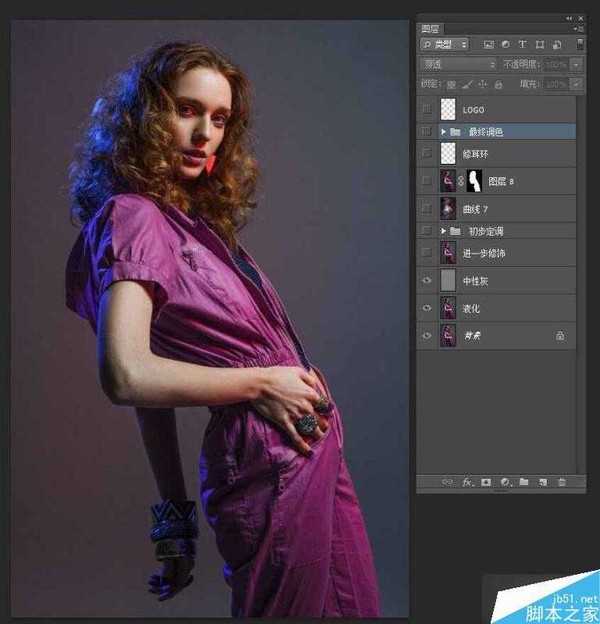Click the 图层 8 layer mask thumbnail

[474, 181]
